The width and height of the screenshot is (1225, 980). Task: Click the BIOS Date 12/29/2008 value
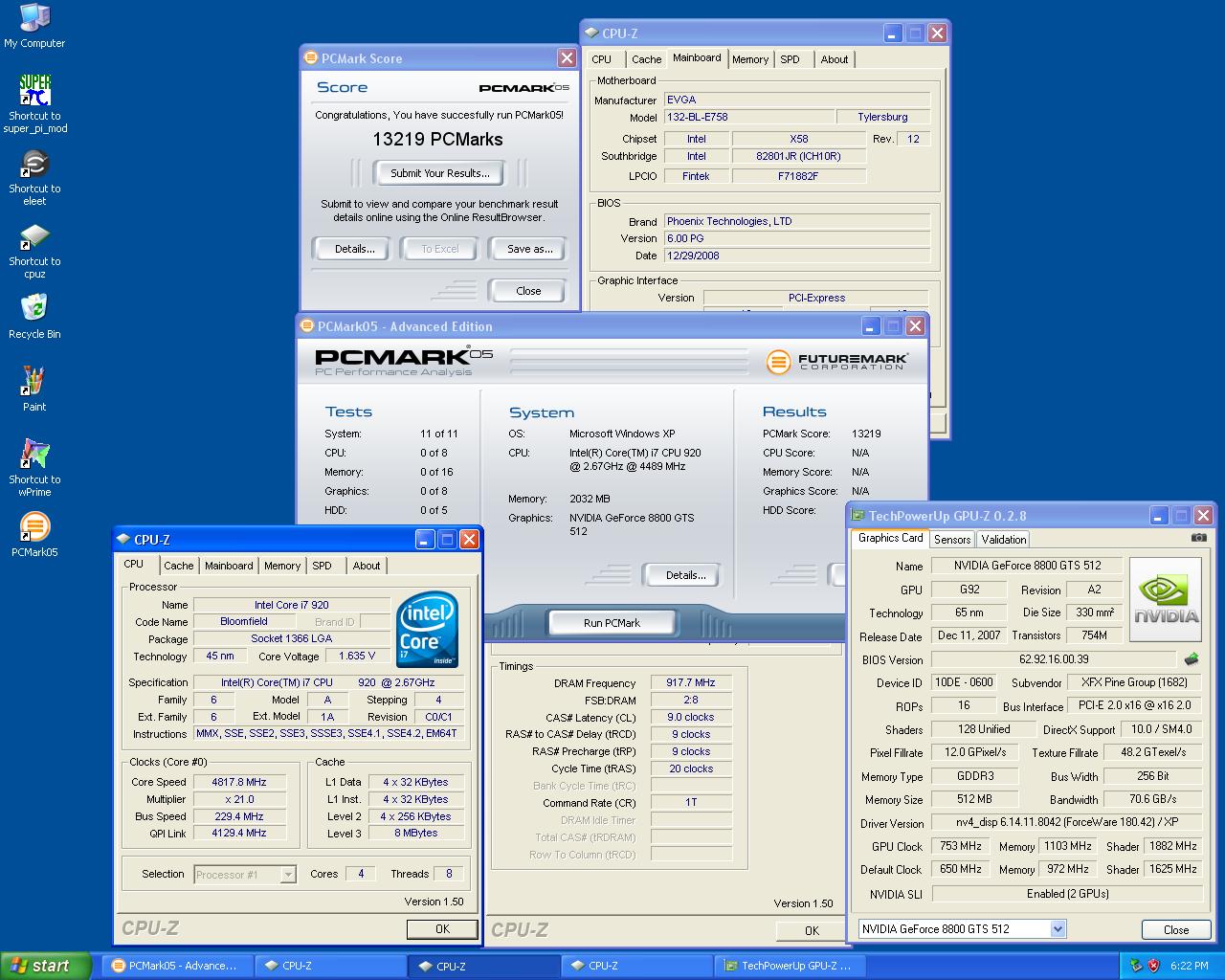coord(797,256)
